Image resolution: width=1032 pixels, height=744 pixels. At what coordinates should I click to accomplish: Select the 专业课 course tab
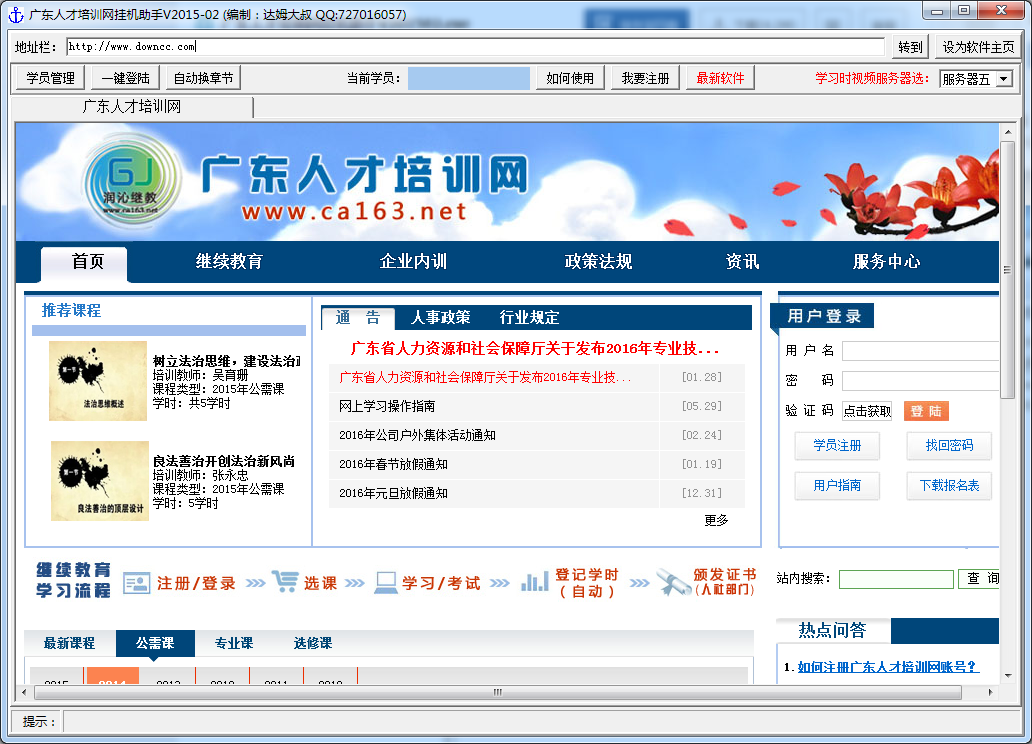click(234, 643)
